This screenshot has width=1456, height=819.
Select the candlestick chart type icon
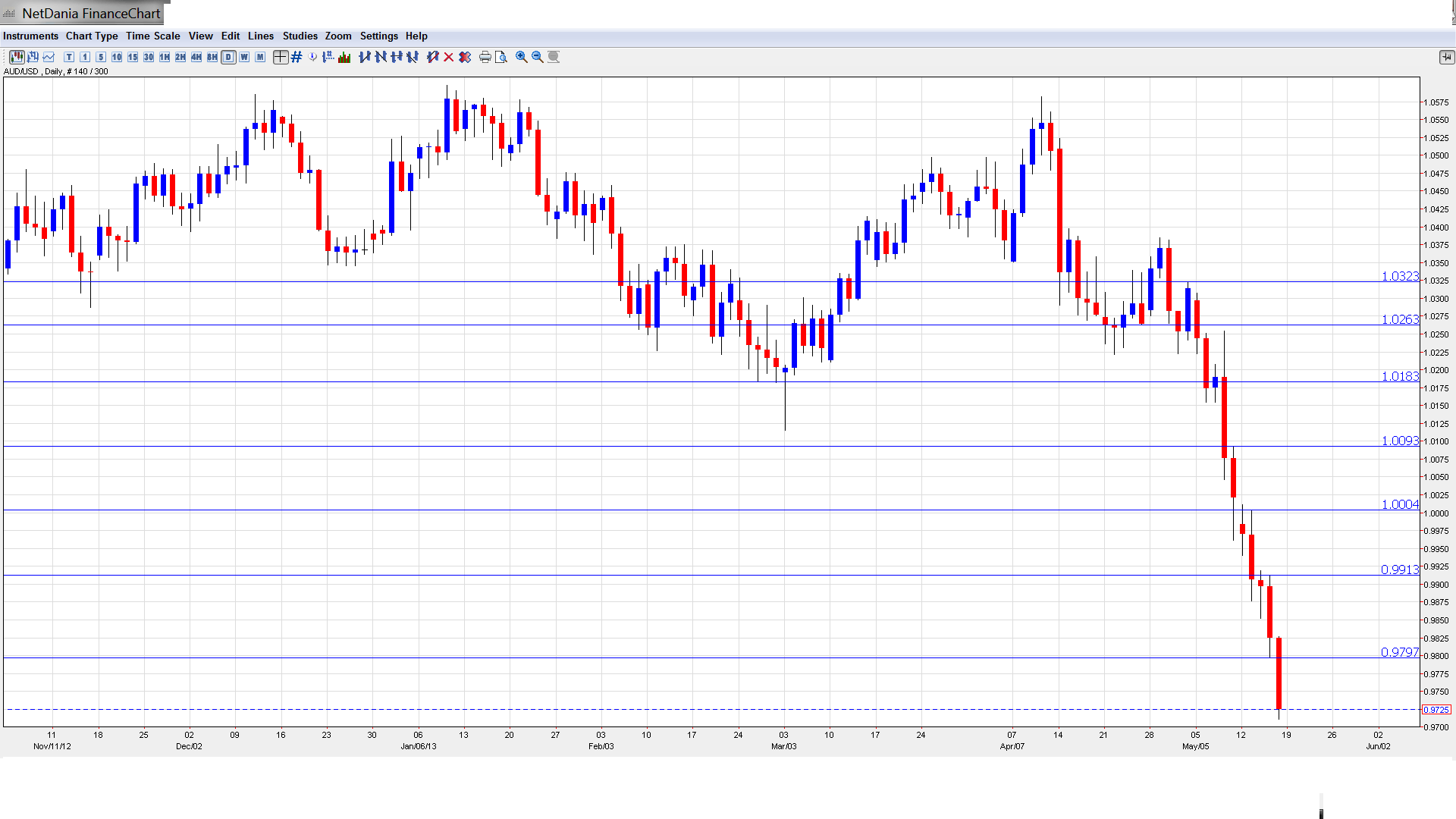(x=17, y=57)
